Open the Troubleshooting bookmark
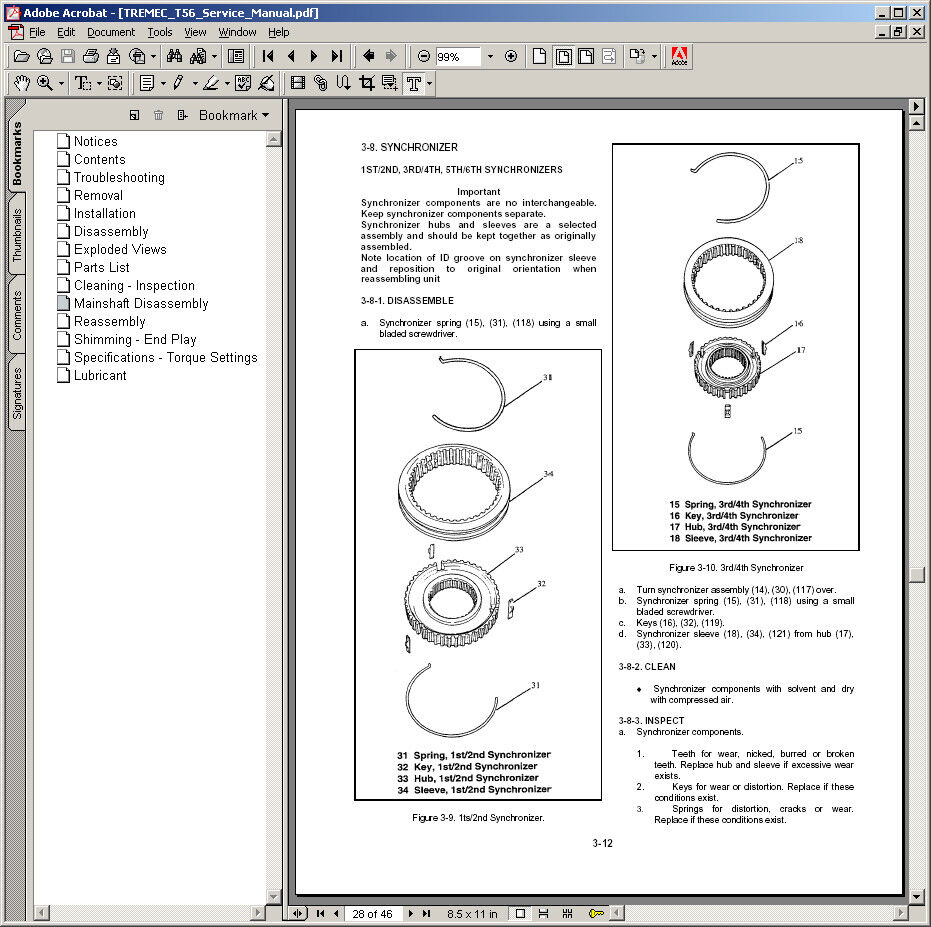This screenshot has width=931, height=927. (x=119, y=178)
